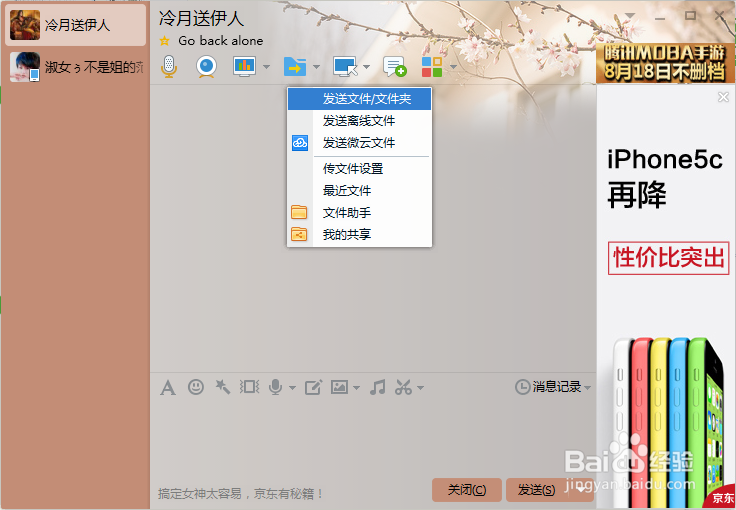Open 传文件设置 from the menu

coord(359,168)
